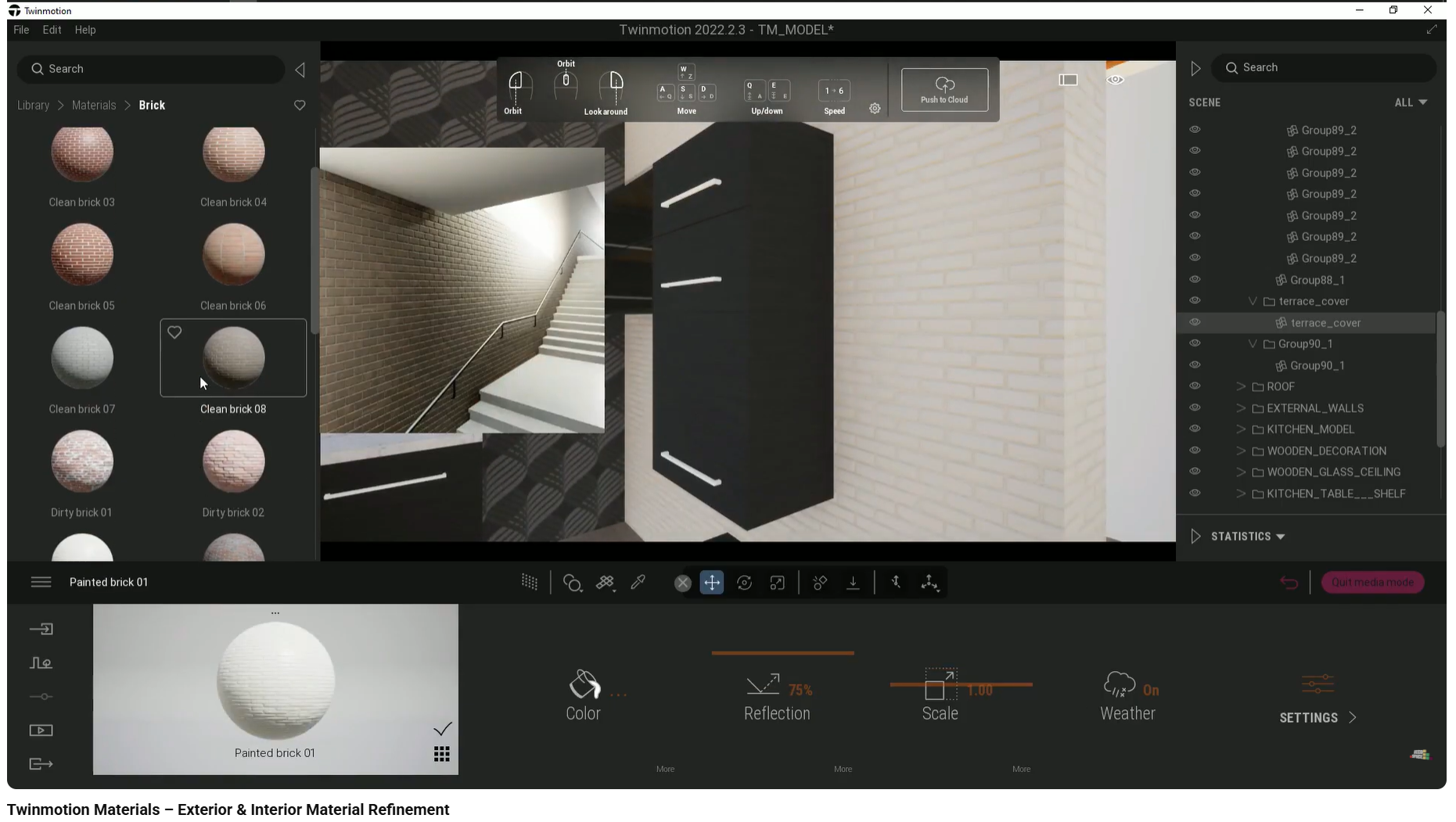This screenshot has width=1456, height=822.
Task: Go to the Materials breadcrumb link
Action: pyautogui.click(x=94, y=104)
